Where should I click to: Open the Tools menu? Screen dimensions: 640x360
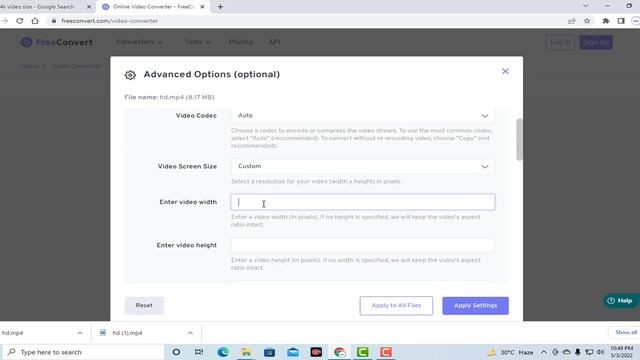click(x=198, y=42)
